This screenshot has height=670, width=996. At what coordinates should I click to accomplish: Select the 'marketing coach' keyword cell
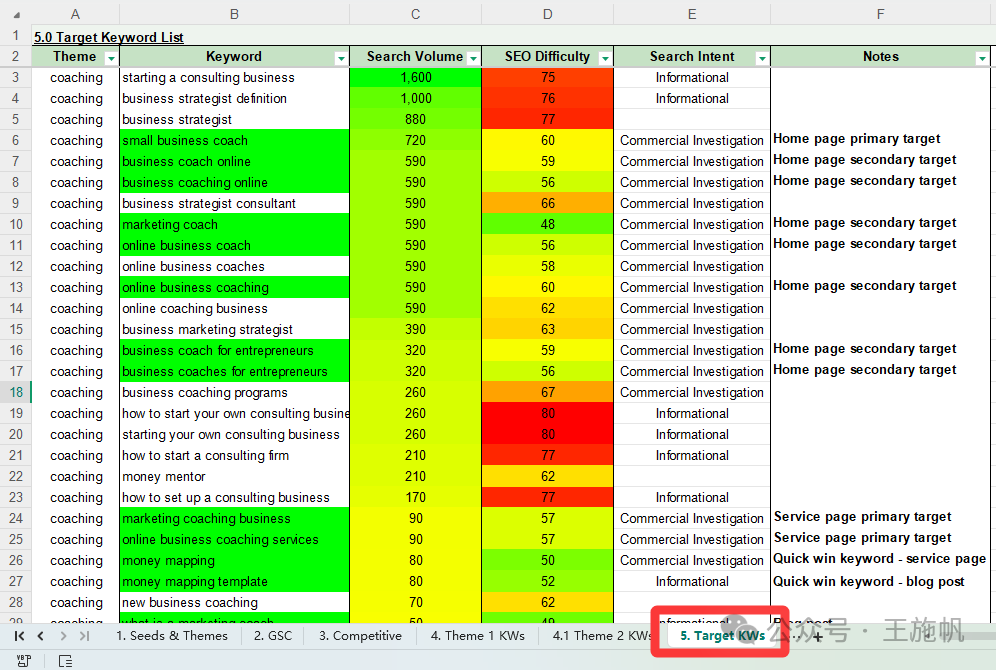tap(234, 224)
